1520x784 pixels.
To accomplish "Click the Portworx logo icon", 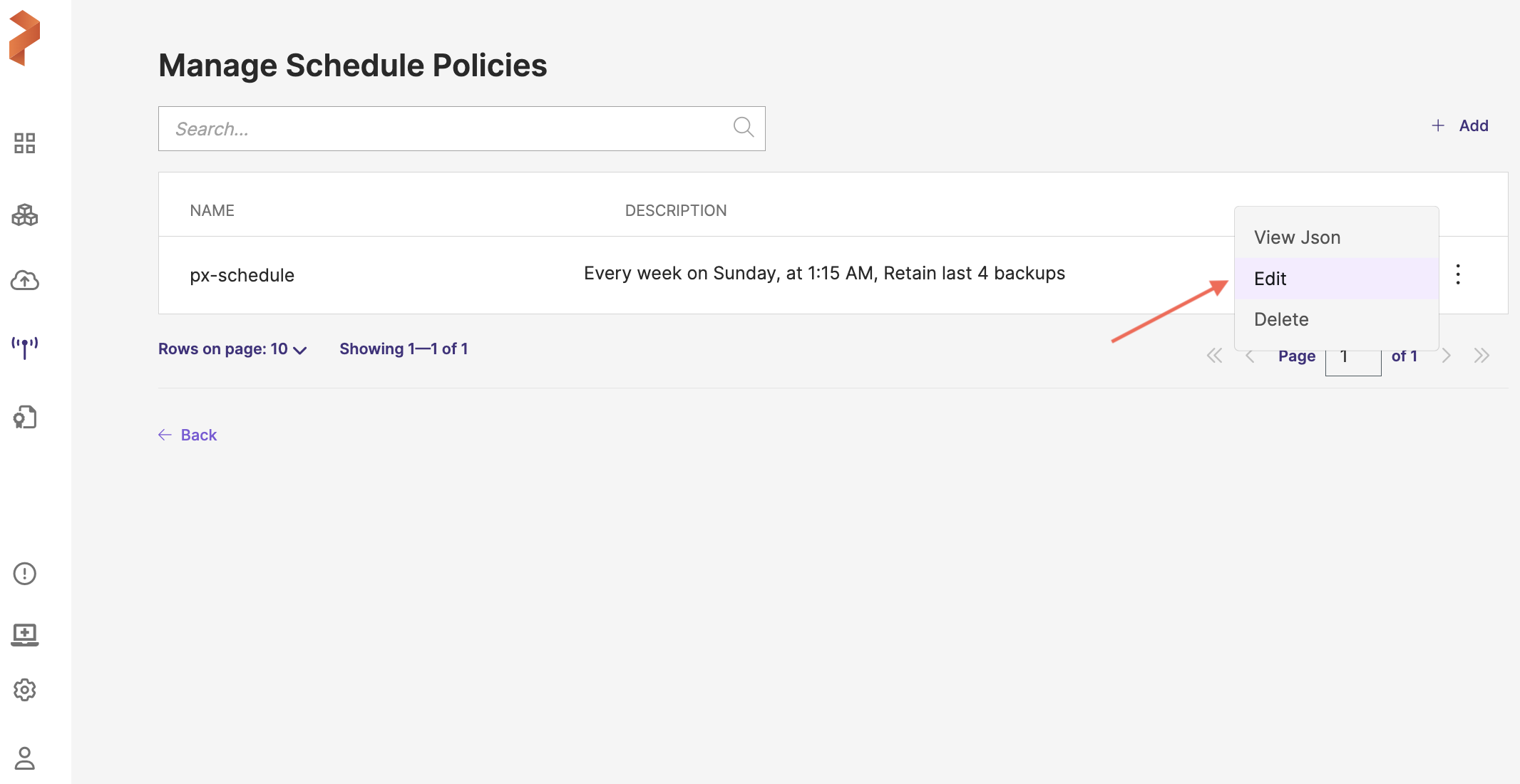I will (24, 38).
